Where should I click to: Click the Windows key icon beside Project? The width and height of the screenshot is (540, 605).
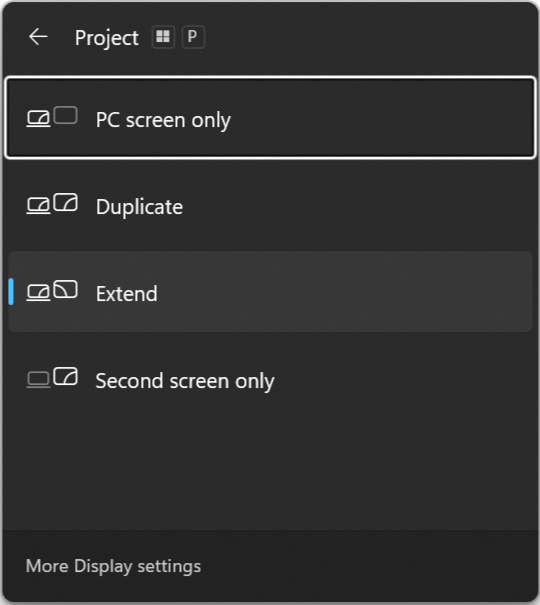[163, 37]
